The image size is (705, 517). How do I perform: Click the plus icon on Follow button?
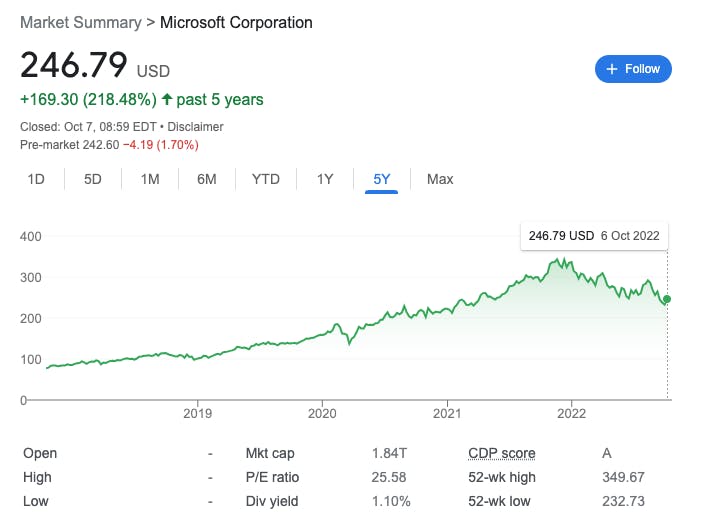(x=611, y=69)
